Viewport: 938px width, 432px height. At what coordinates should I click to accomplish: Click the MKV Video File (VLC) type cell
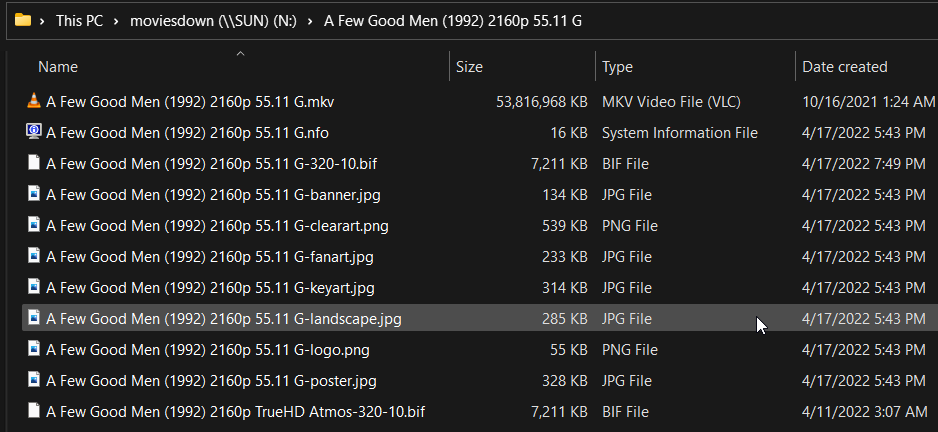pyautogui.click(x=671, y=102)
